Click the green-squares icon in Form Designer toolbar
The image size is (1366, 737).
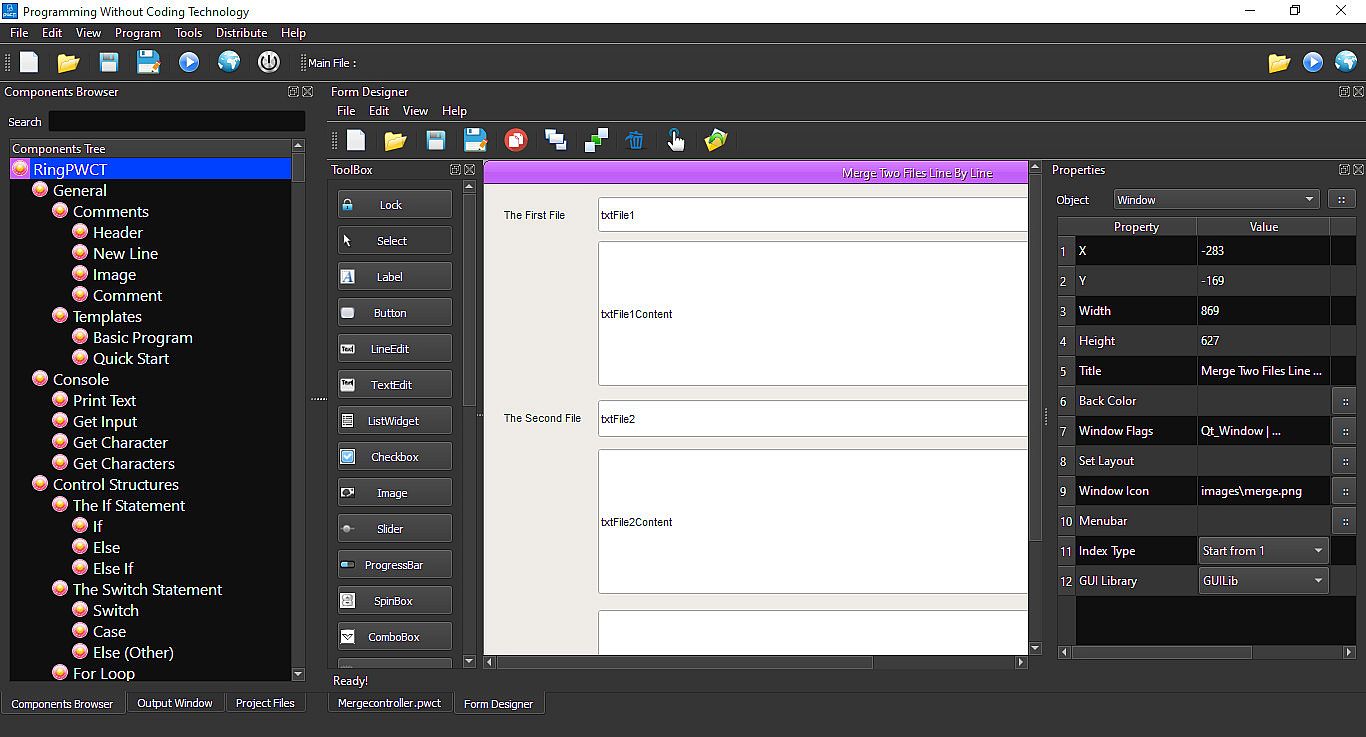596,140
